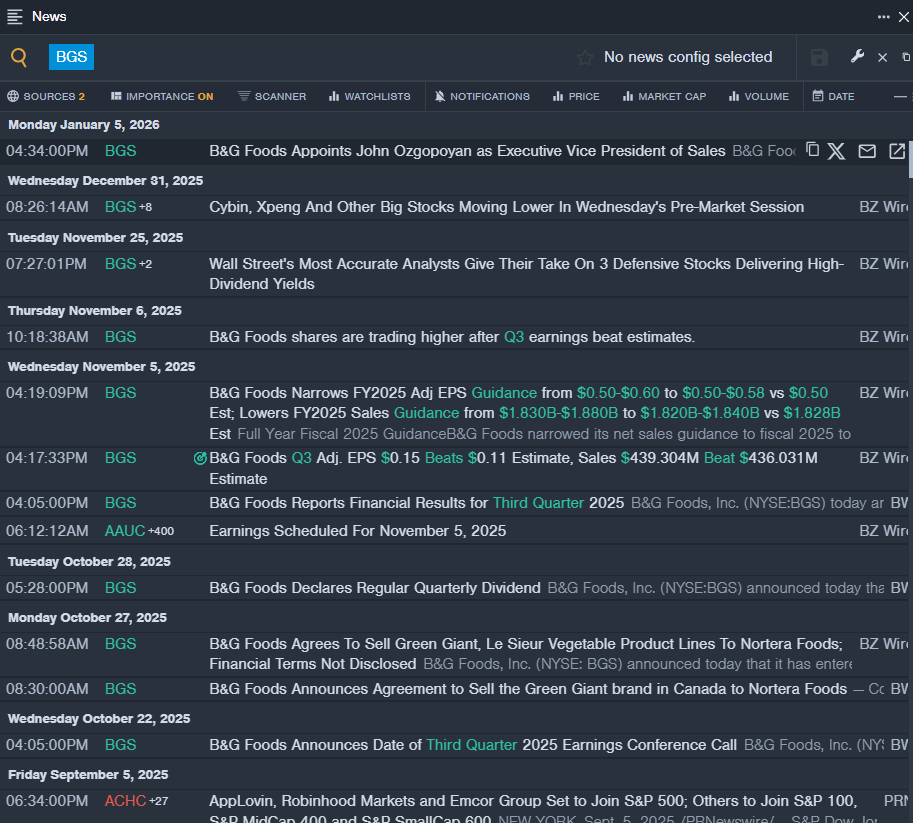Click the save config floppy disk icon
Screen dimensions: 913x823
tap(819, 58)
